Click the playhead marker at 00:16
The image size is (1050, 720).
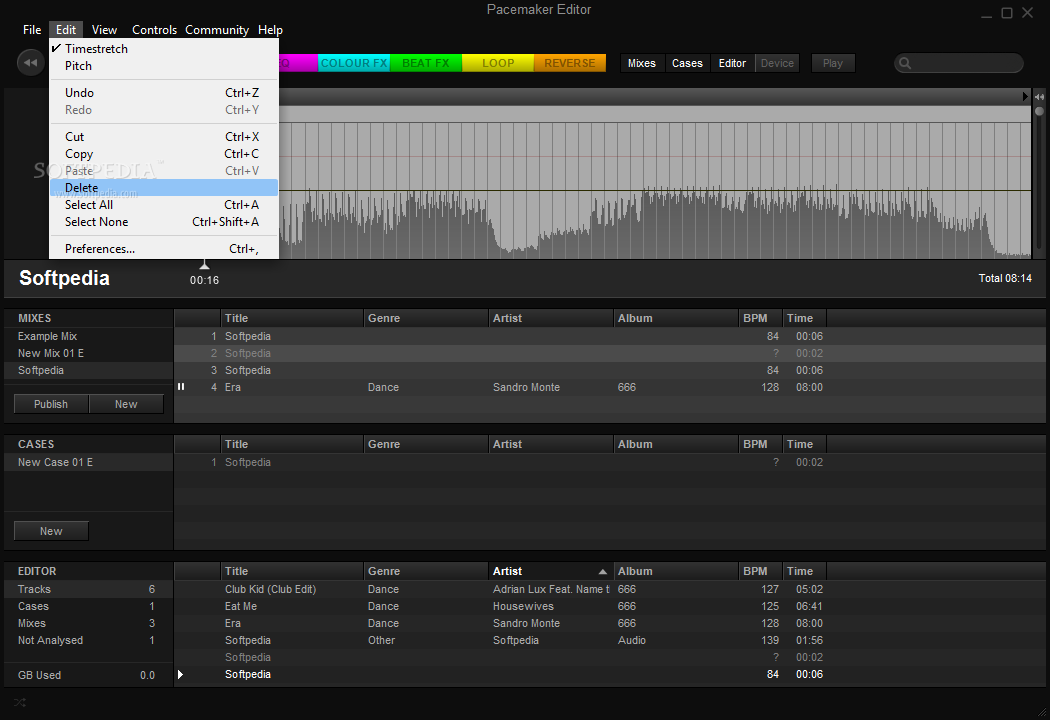coord(204,265)
